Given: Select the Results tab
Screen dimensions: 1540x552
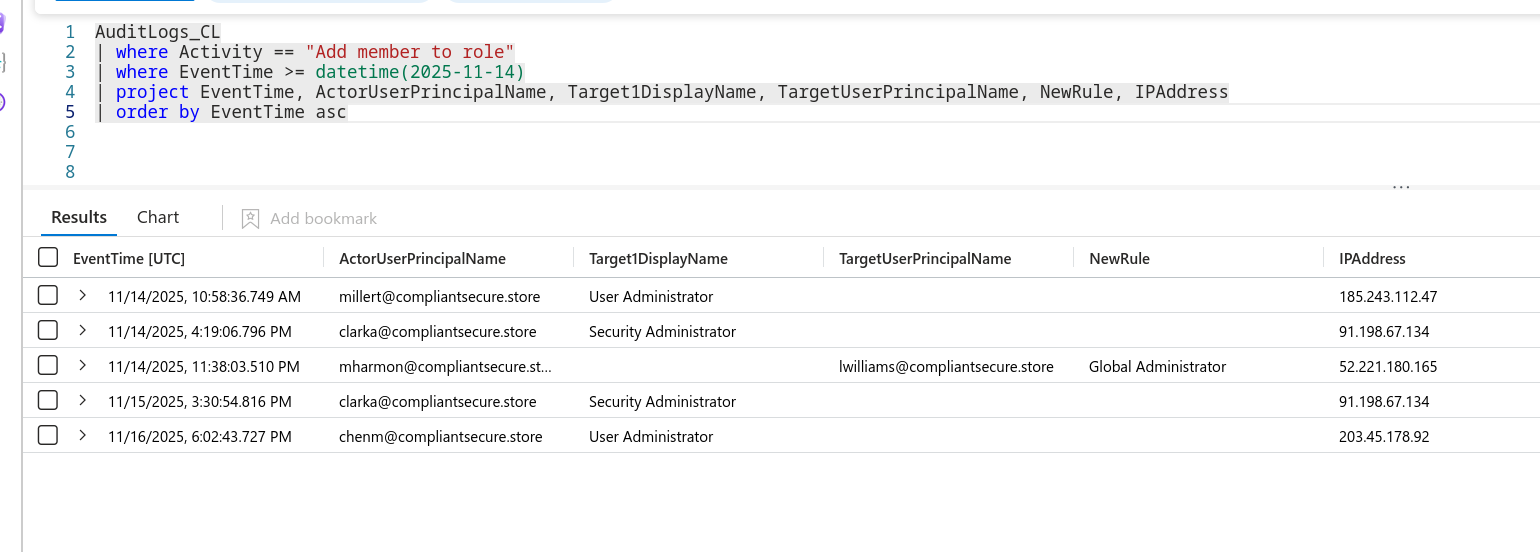Looking at the screenshot, I should pos(79,217).
